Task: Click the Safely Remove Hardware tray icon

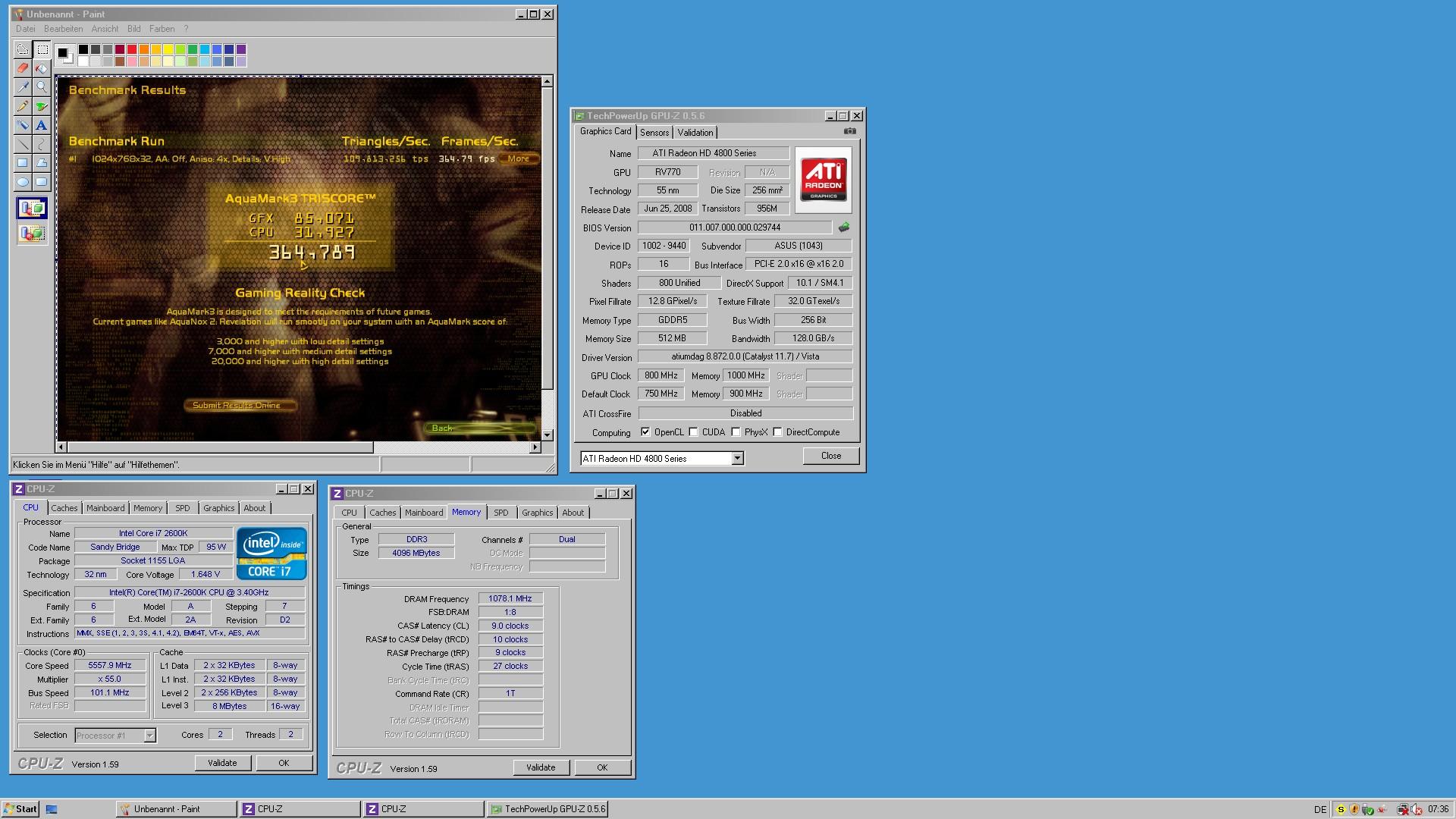Action: coord(1368,809)
